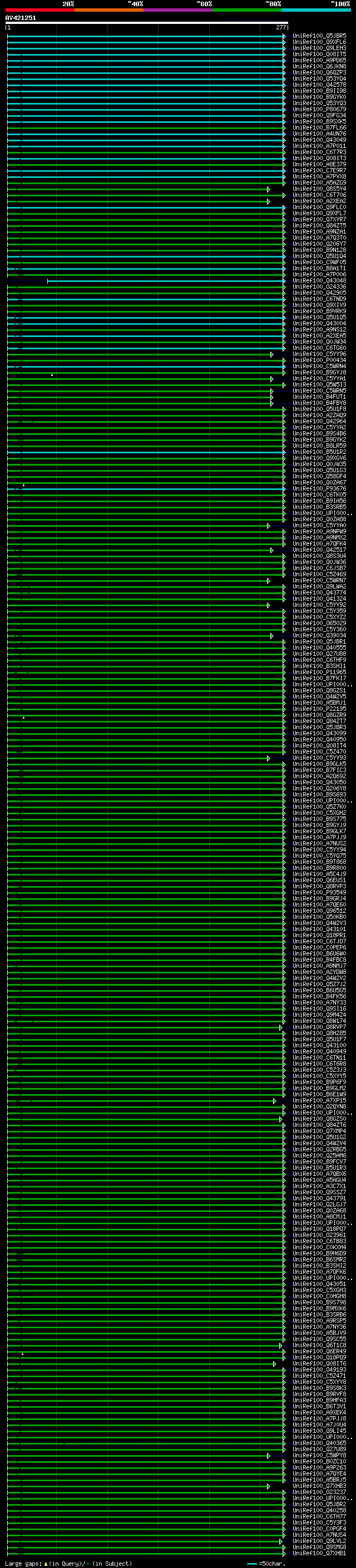Open hit UniRef100_Q42517

click(319, 550)
